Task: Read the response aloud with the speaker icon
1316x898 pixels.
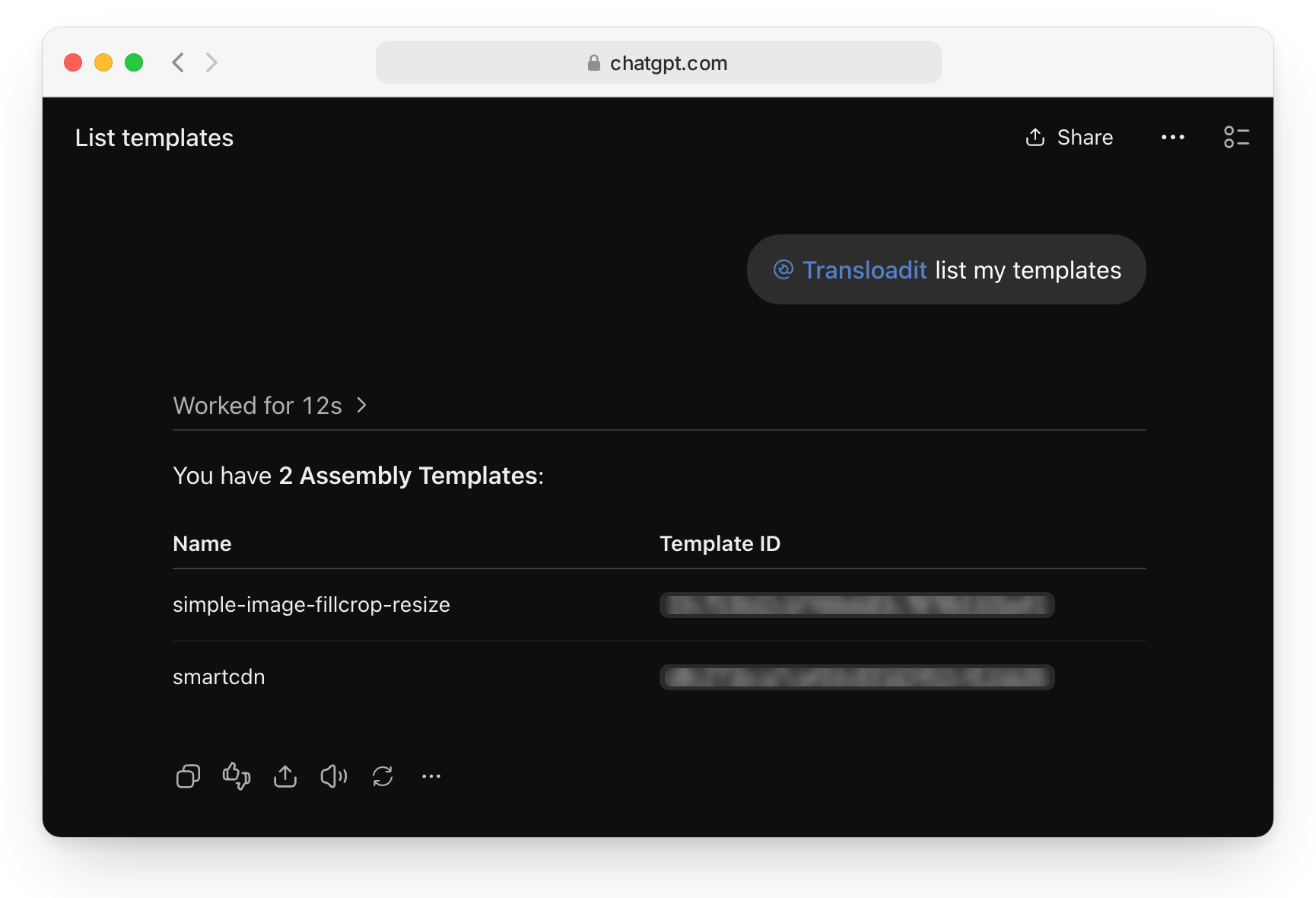Action: [334, 776]
